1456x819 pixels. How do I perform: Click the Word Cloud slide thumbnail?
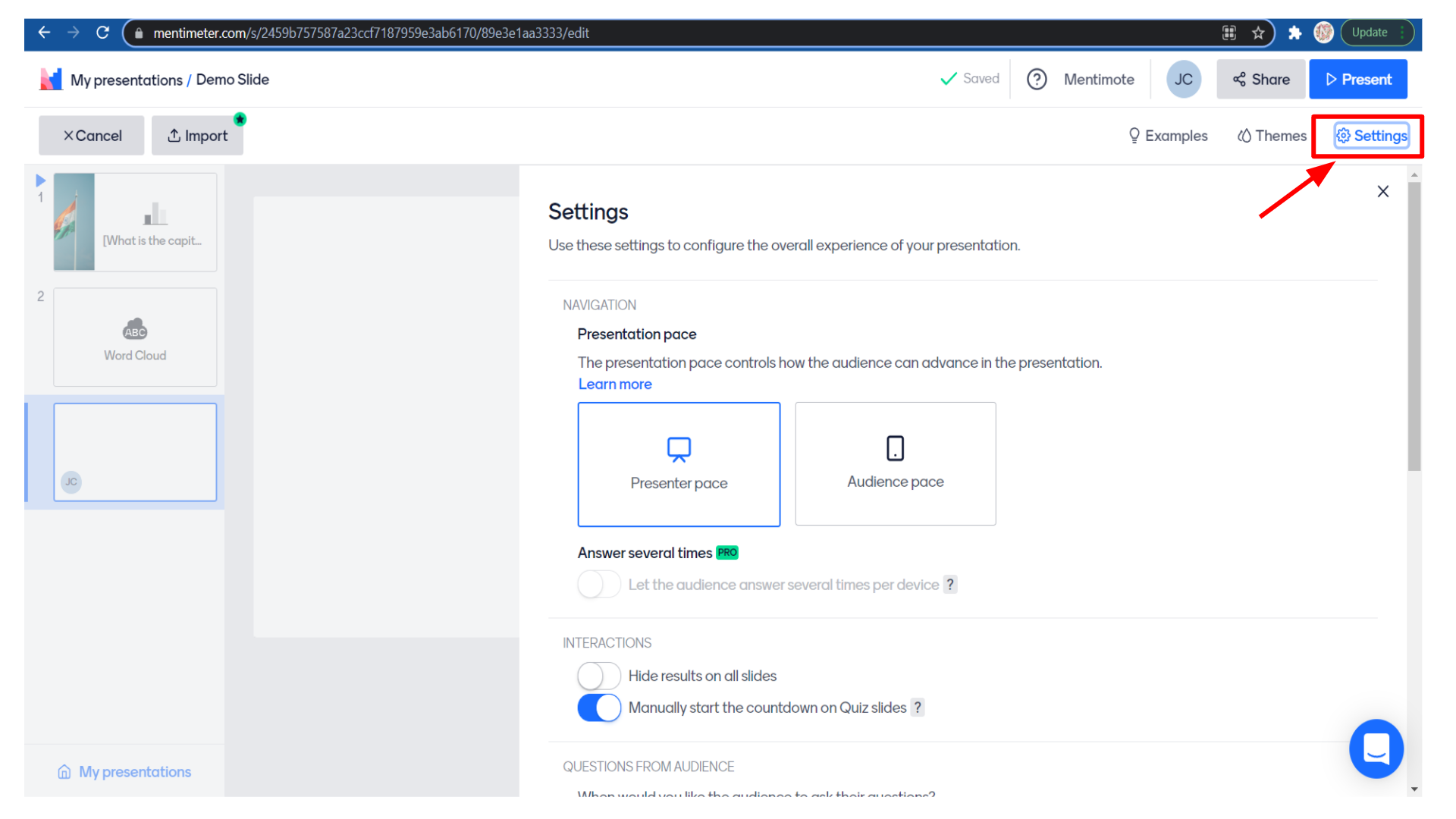pyautogui.click(x=134, y=336)
